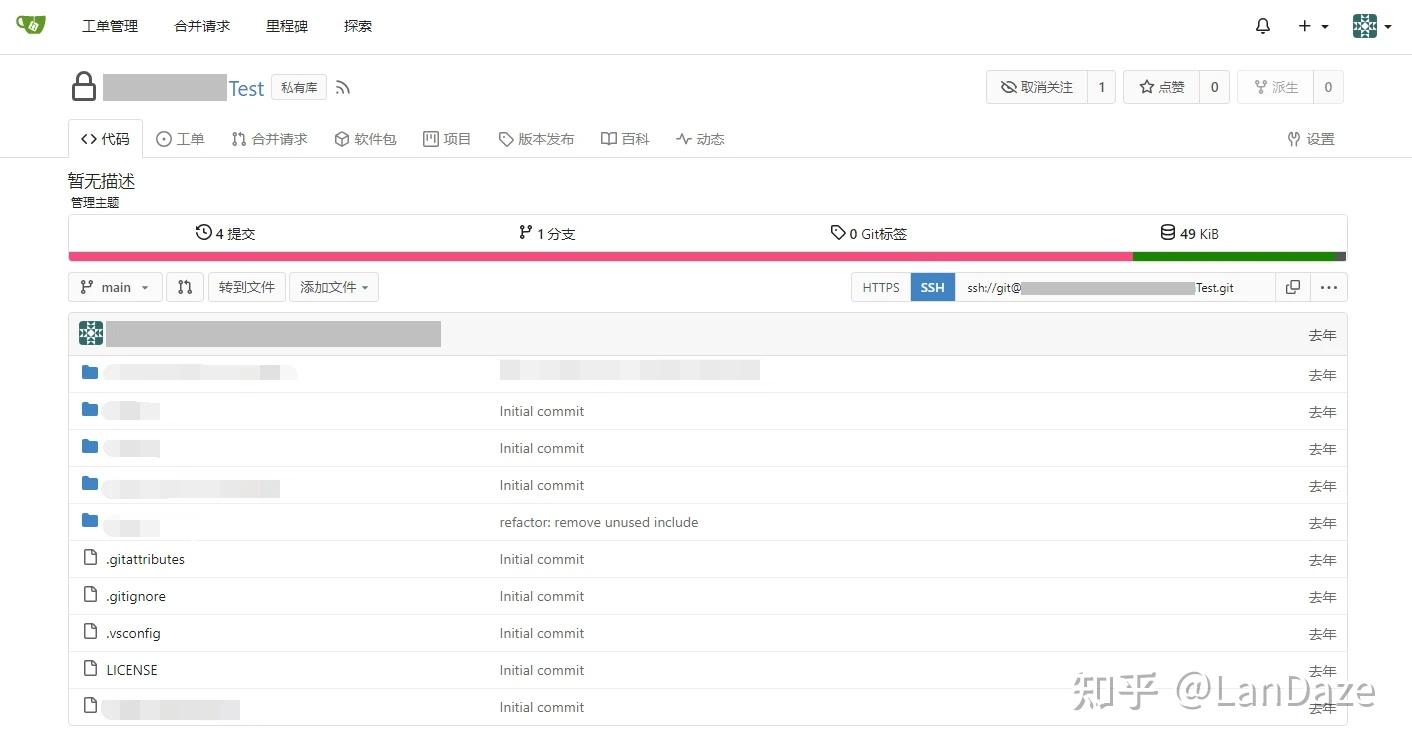This screenshot has width=1412, height=748.
Task: Open the LICENSE file
Action: tap(132, 670)
